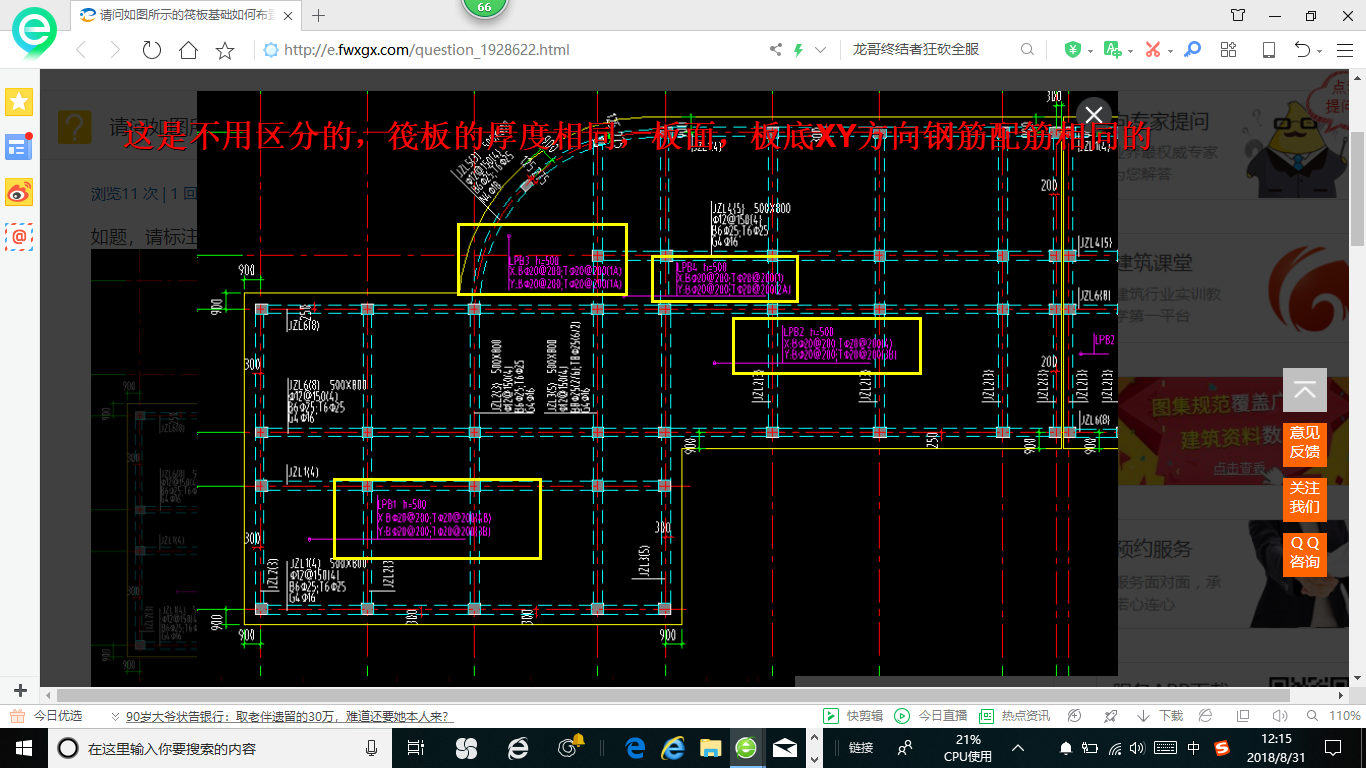Image resolution: width=1366 pixels, height=768 pixels.
Task: Open Task View on the taskbar
Action: click(416, 747)
